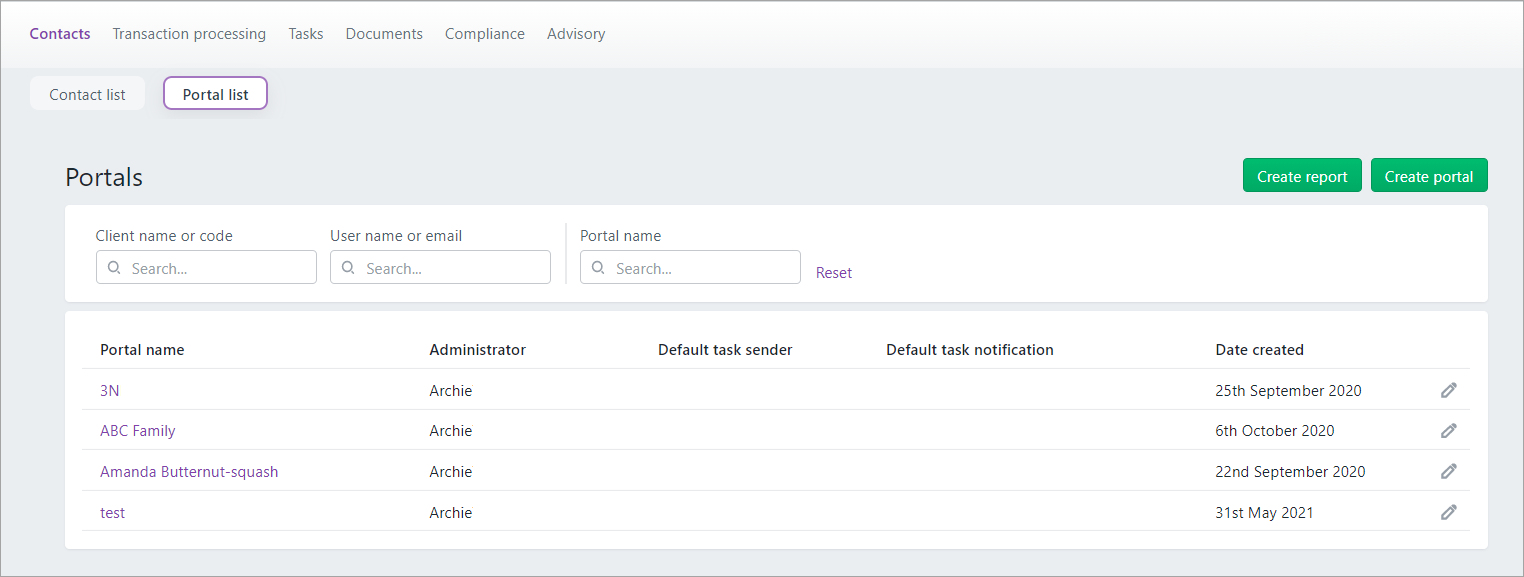Open the Advisory menu item

coord(576,34)
